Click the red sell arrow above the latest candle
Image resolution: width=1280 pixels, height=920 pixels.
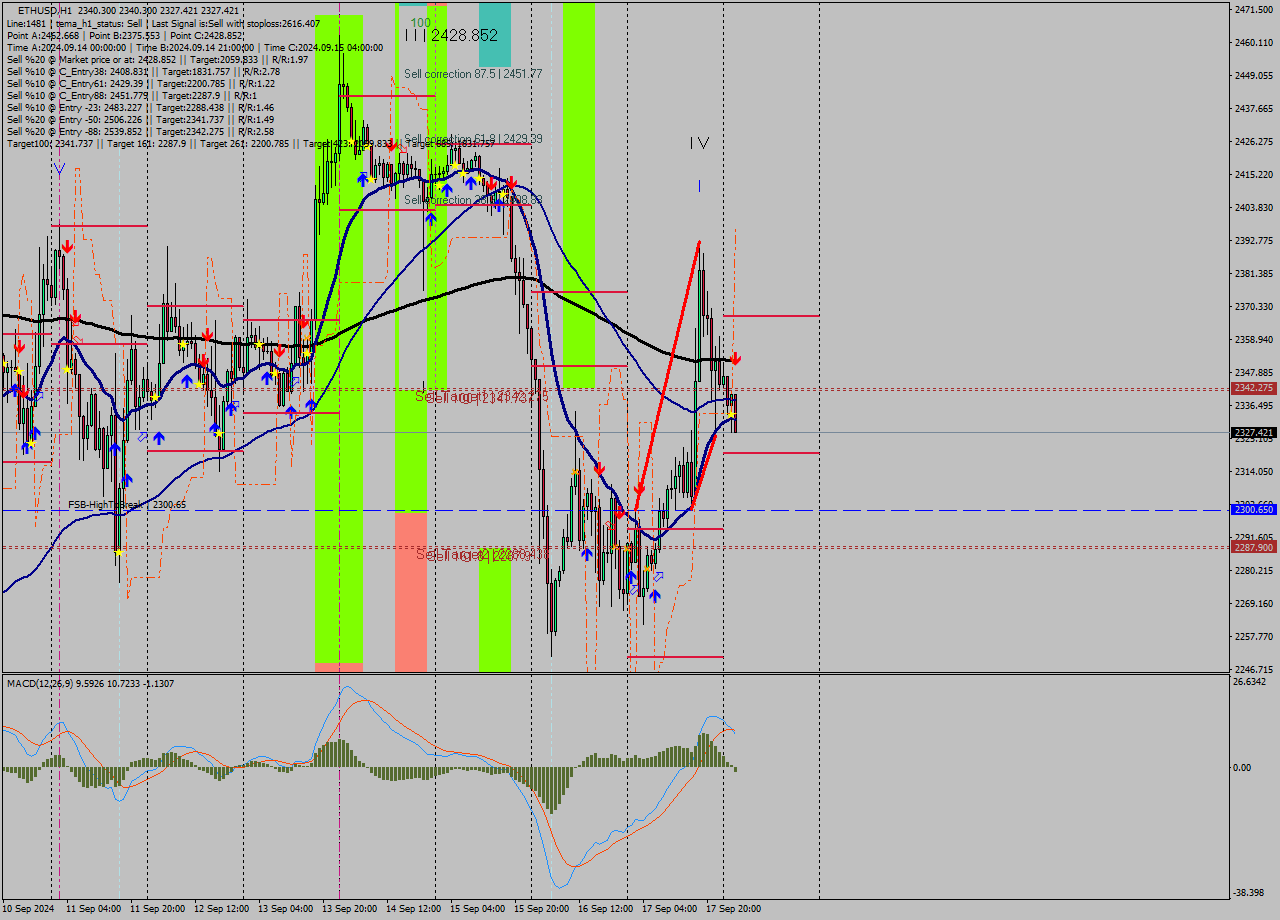coord(736,358)
